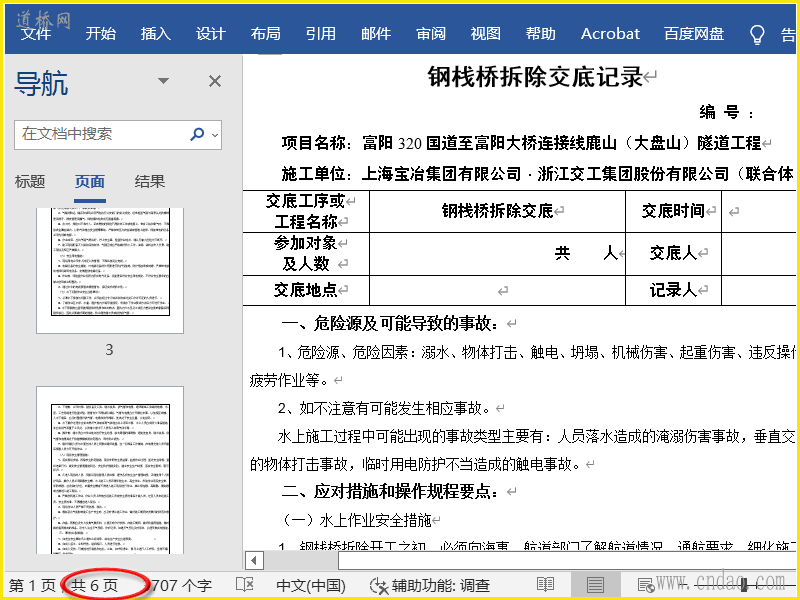
Task: Switch to Read Mode view in status bar
Action: [545, 585]
